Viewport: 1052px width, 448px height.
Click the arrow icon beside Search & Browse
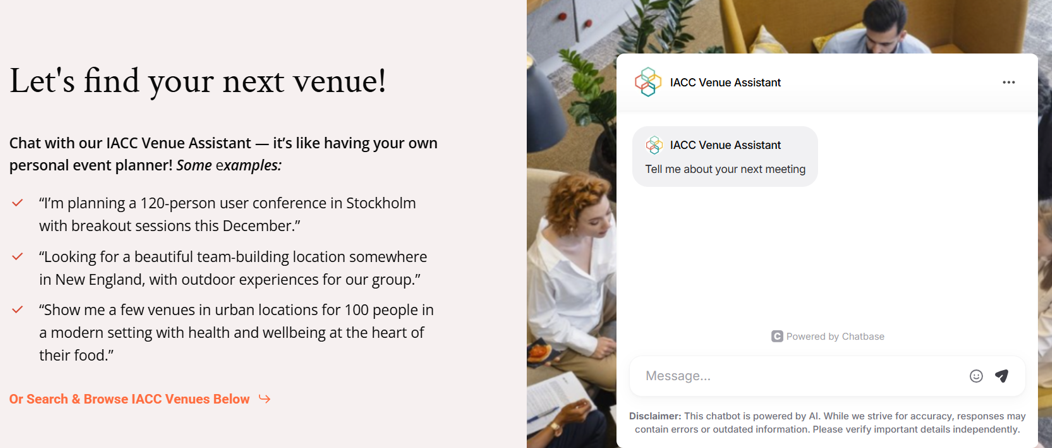(264, 399)
